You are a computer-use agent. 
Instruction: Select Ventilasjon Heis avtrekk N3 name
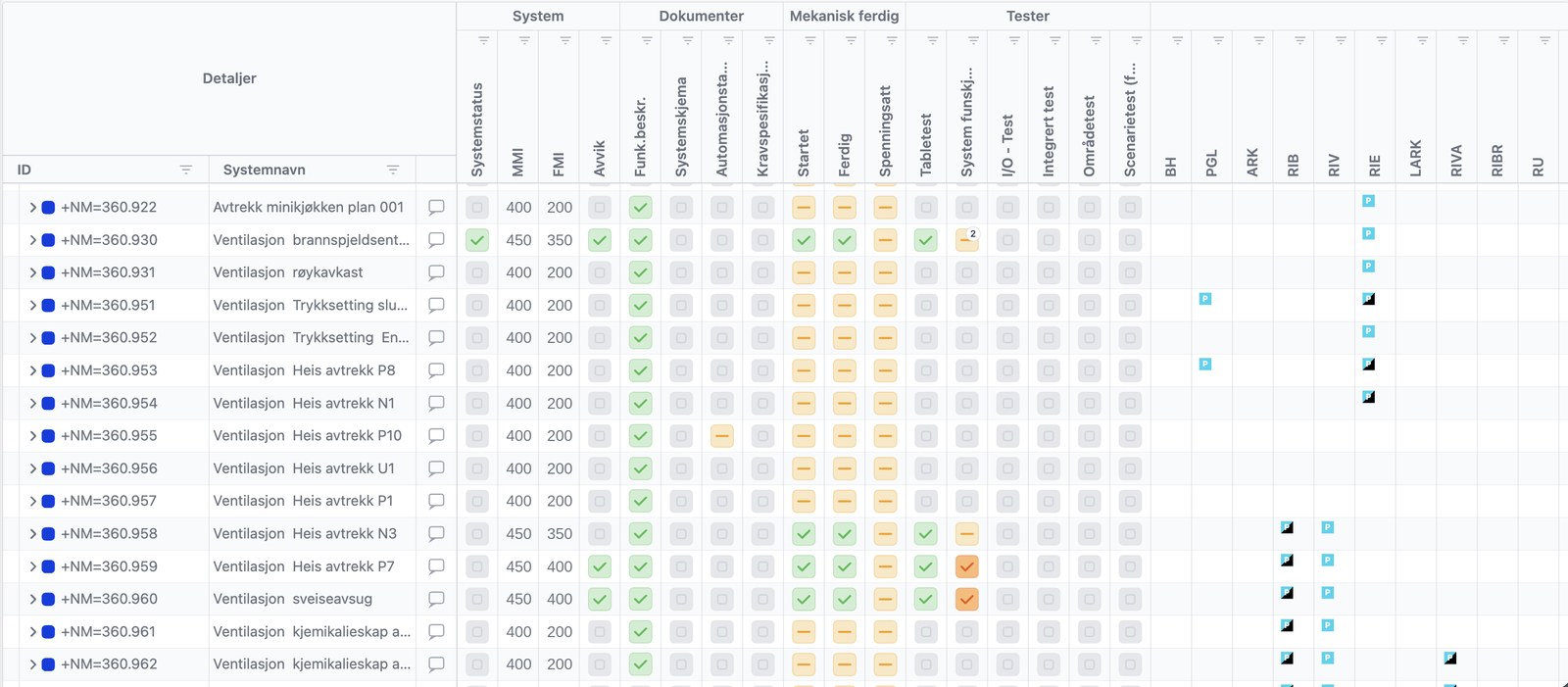(305, 533)
